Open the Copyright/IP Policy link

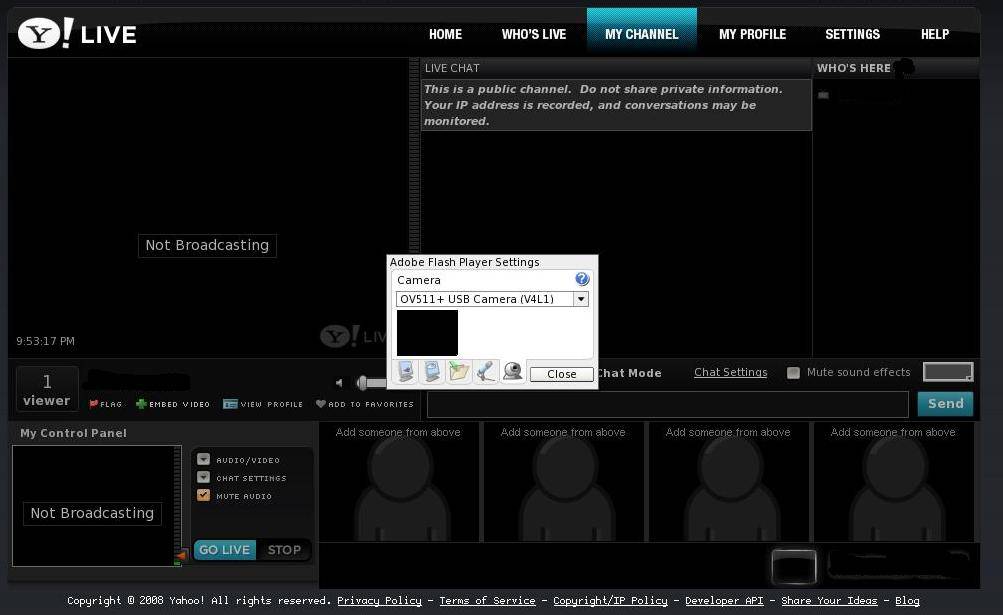click(x=610, y=600)
